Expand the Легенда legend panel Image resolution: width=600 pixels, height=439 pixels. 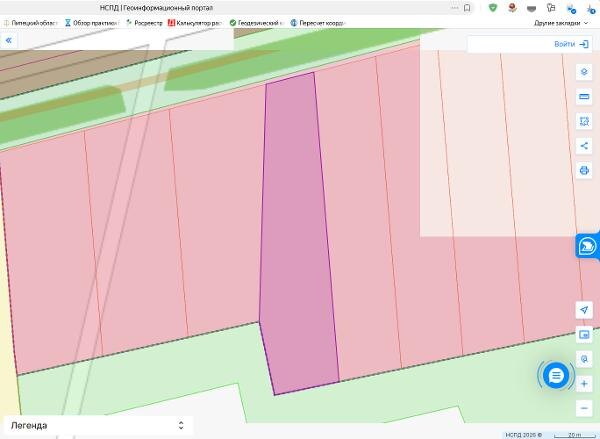click(x=99, y=425)
